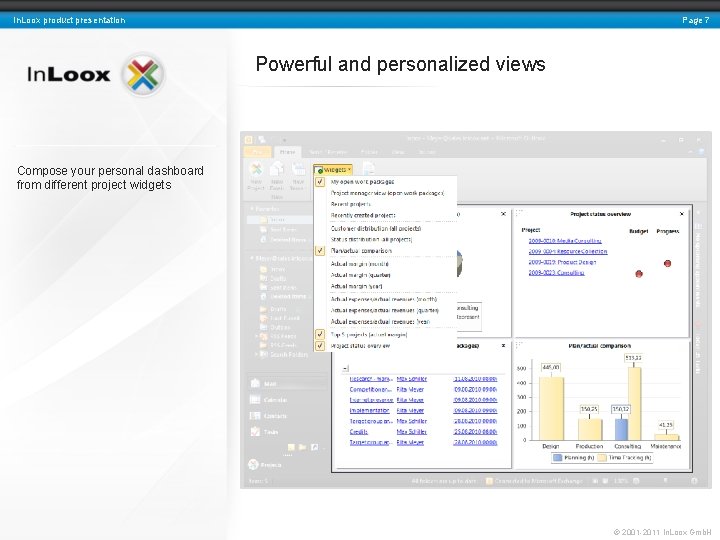Choose Recently created projects widget
720x540 pixels.
[363, 215]
